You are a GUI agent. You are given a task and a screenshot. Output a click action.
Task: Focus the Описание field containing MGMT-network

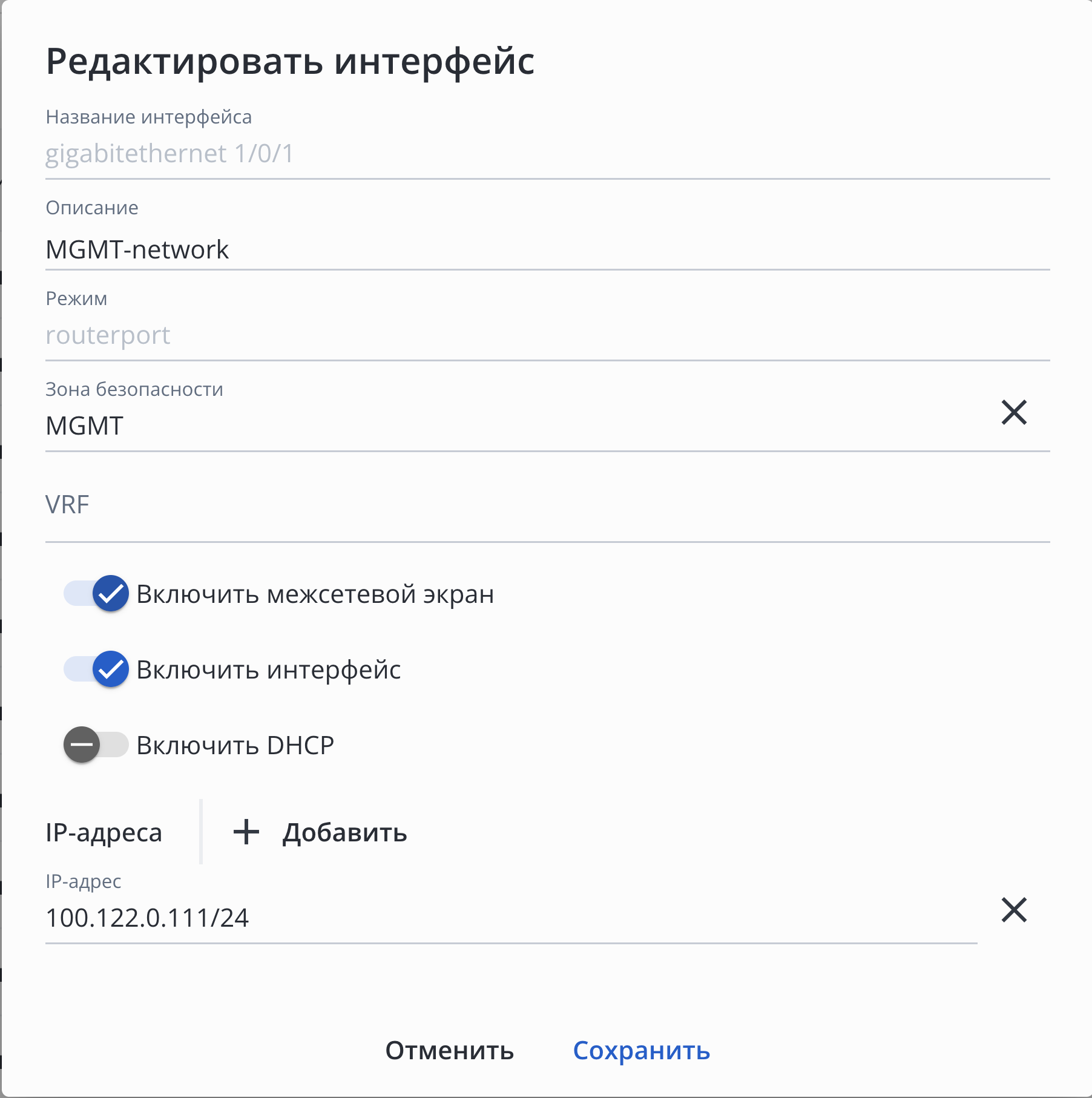pyautogui.click(x=545, y=250)
